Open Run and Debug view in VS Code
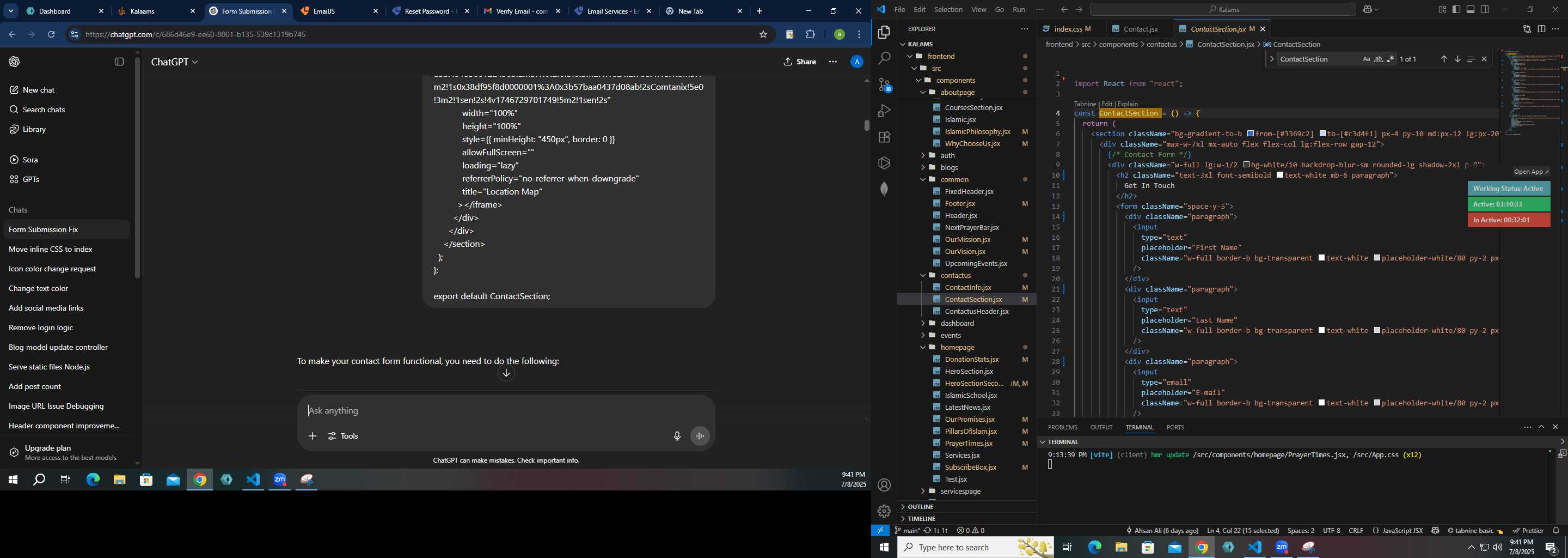The width and height of the screenshot is (1568, 558). [x=884, y=111]
